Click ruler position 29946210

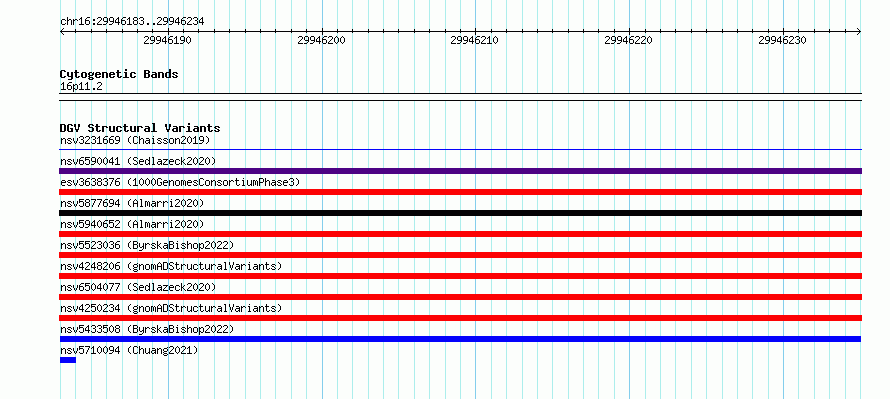[475, 40]
